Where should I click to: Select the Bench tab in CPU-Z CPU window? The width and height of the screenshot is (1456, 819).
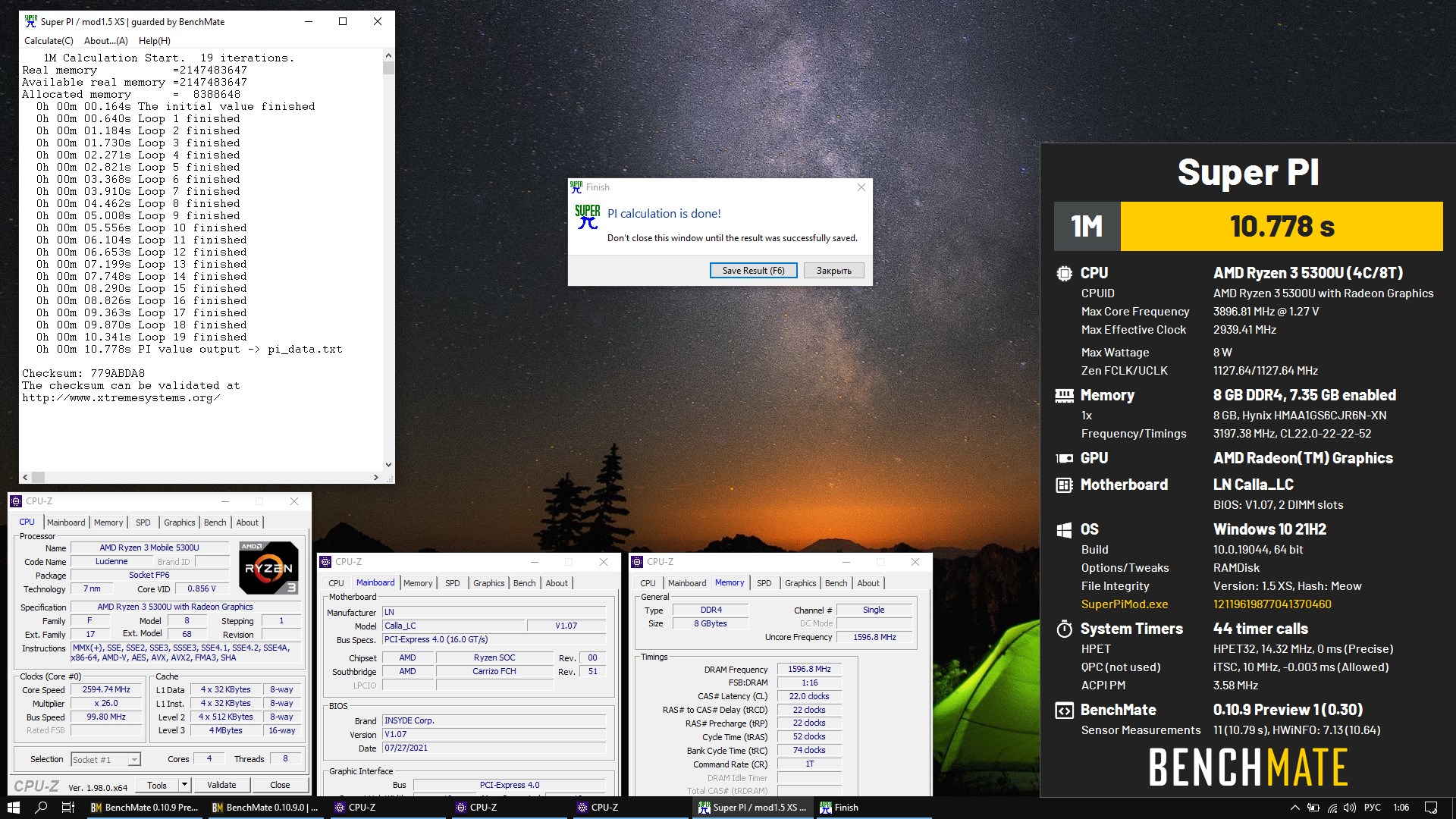(x=215, y=522)
